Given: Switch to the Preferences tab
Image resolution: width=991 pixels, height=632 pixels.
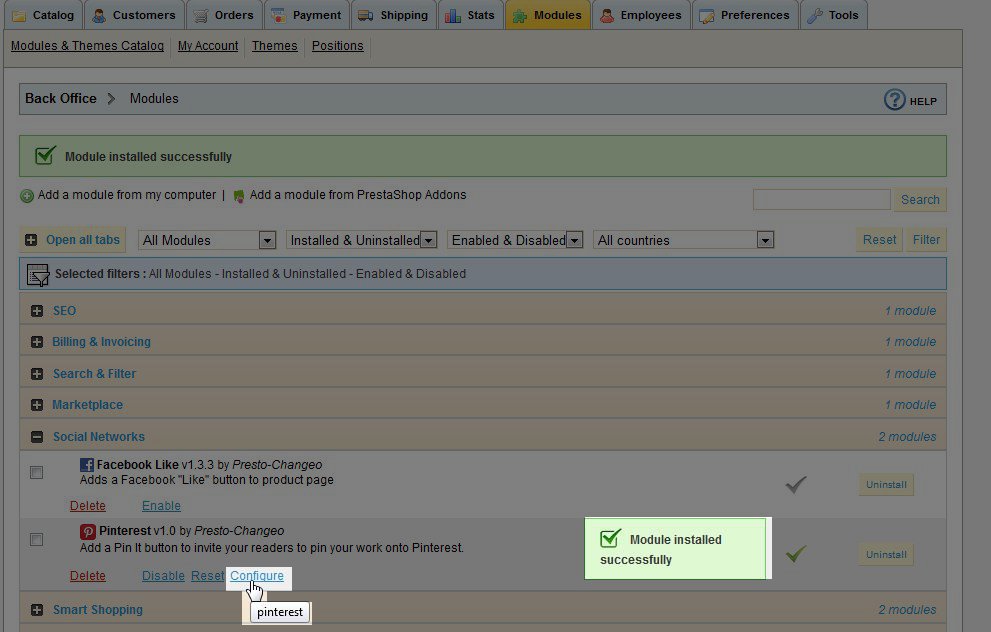Looking at the screenshot, I should (x=748, y=15).
